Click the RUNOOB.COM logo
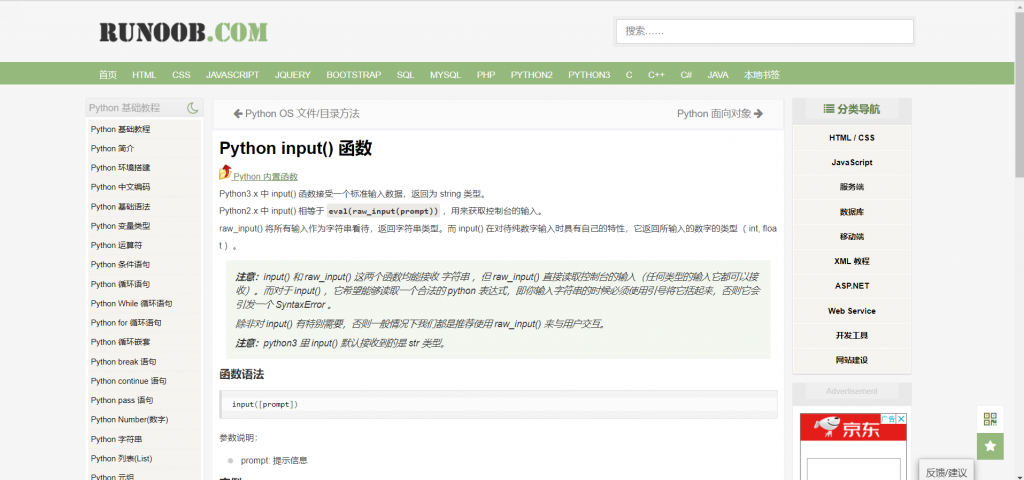Viewport: 1024px width, 480px height. pyautogui.click(x=183, y=32)
